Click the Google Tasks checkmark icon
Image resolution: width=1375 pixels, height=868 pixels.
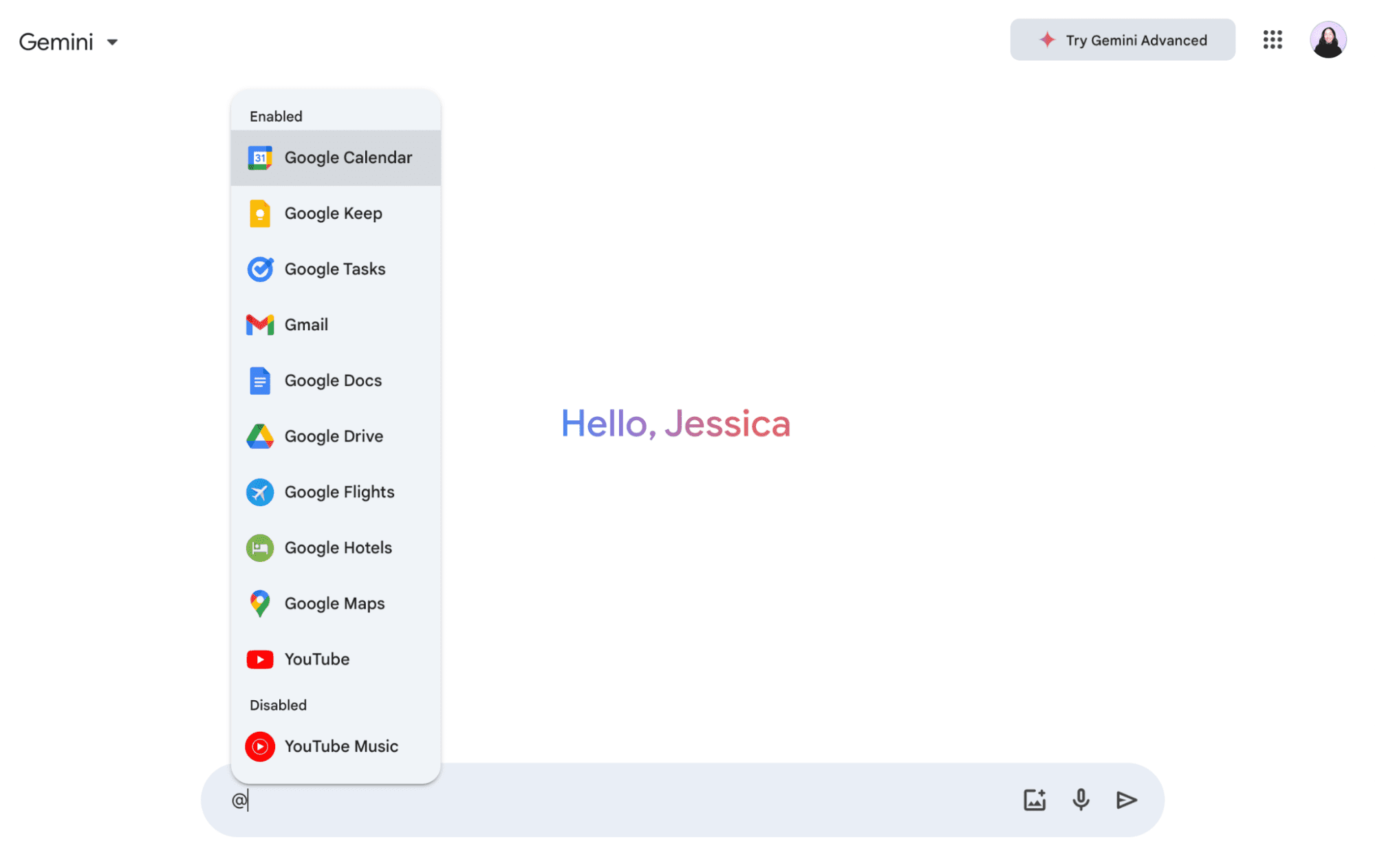tap(260, 270)
